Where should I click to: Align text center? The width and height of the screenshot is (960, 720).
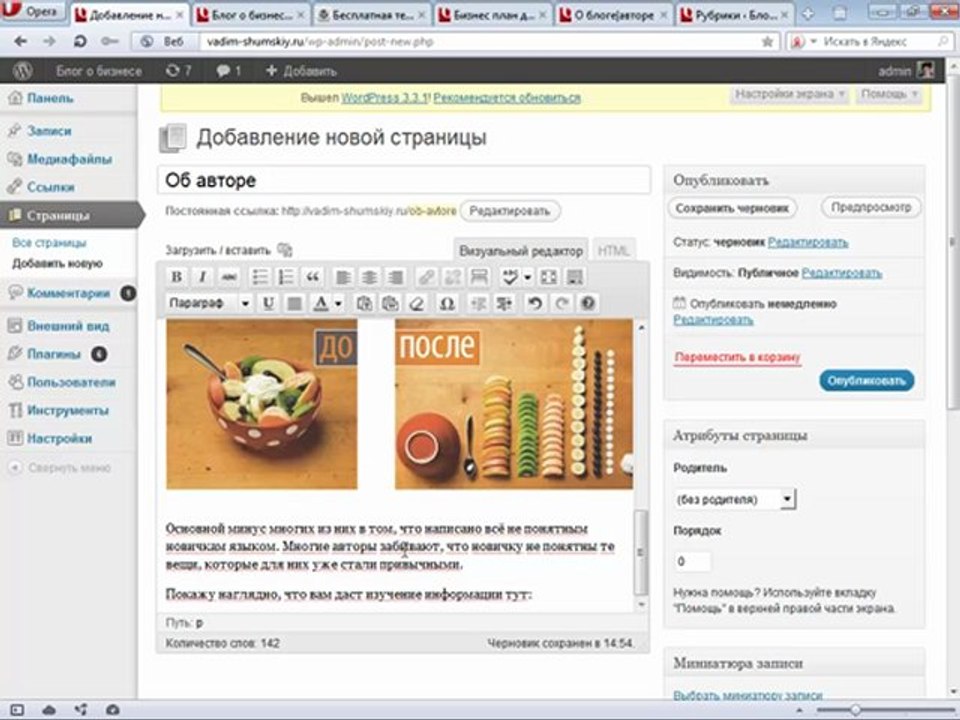[x=369, y=277]
